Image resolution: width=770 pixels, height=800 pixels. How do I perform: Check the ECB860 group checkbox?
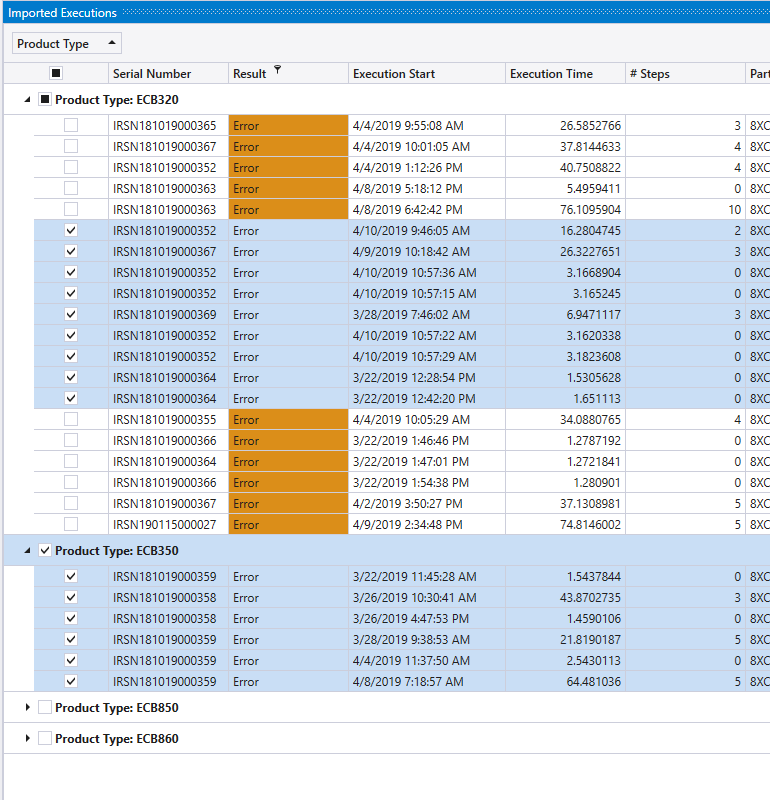point(45,738)
